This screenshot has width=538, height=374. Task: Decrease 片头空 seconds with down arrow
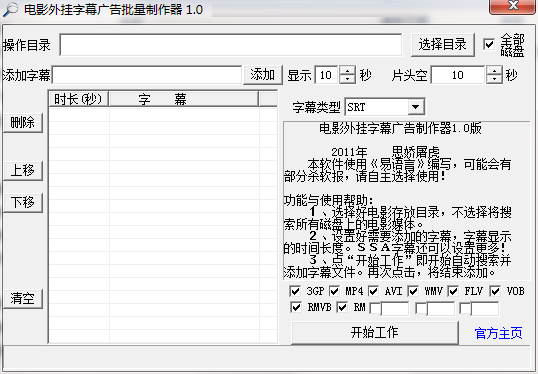click(x=494, y=79)
